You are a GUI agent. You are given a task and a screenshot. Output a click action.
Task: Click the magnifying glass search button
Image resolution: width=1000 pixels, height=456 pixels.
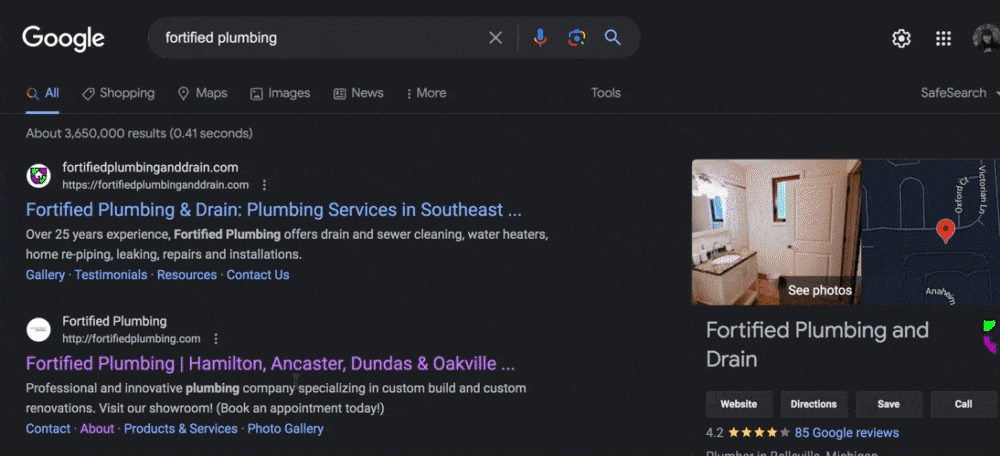coord(613,38)
